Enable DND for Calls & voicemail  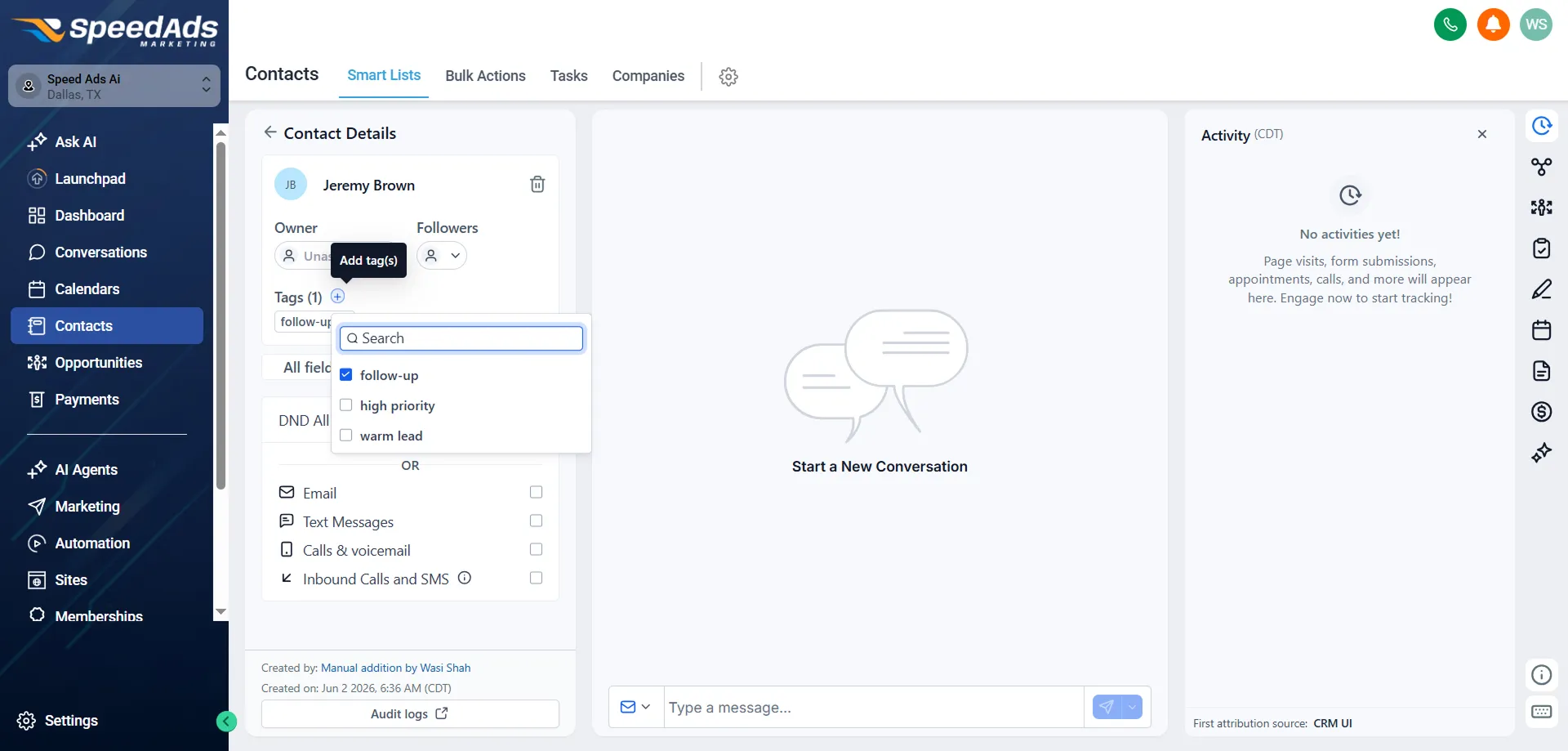(536, 549)
